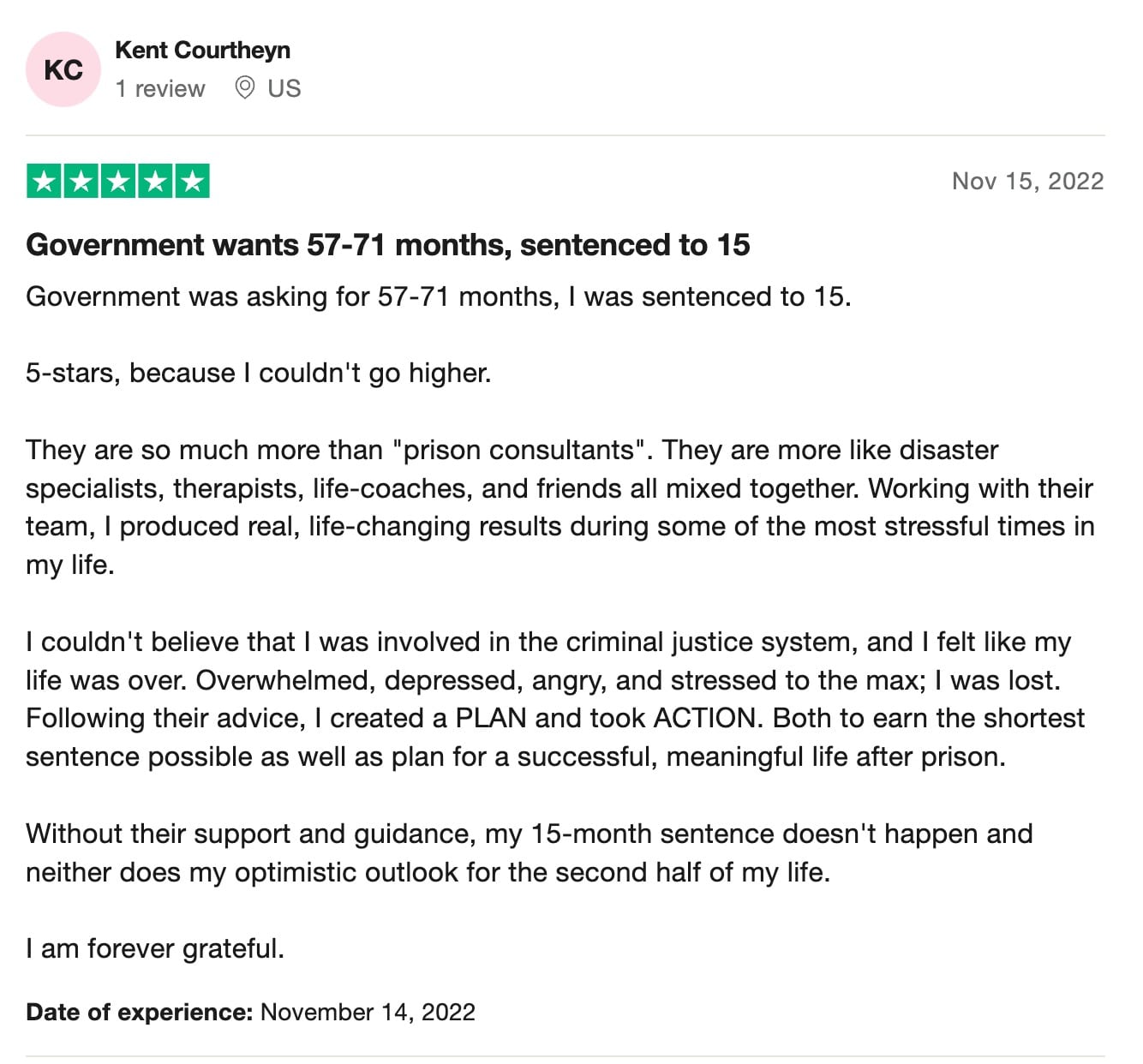Open the review title about 57-71 months
Screen dimensions: 1143x1064
point(388,245)
